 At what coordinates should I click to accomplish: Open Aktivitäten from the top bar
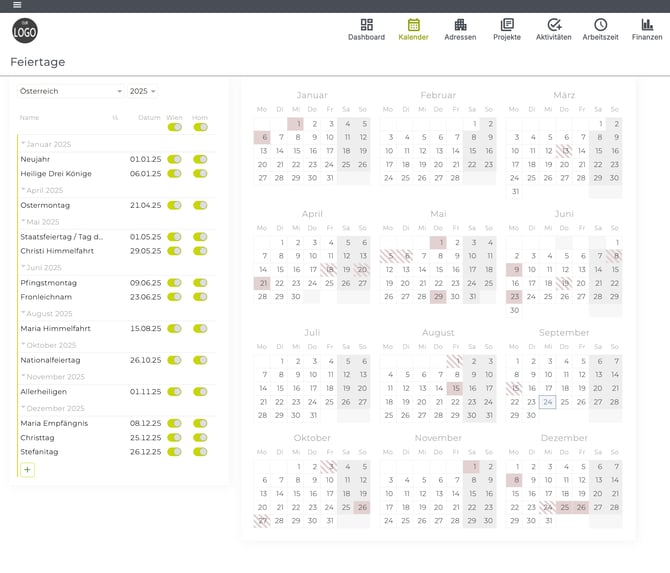pos(554,29)
